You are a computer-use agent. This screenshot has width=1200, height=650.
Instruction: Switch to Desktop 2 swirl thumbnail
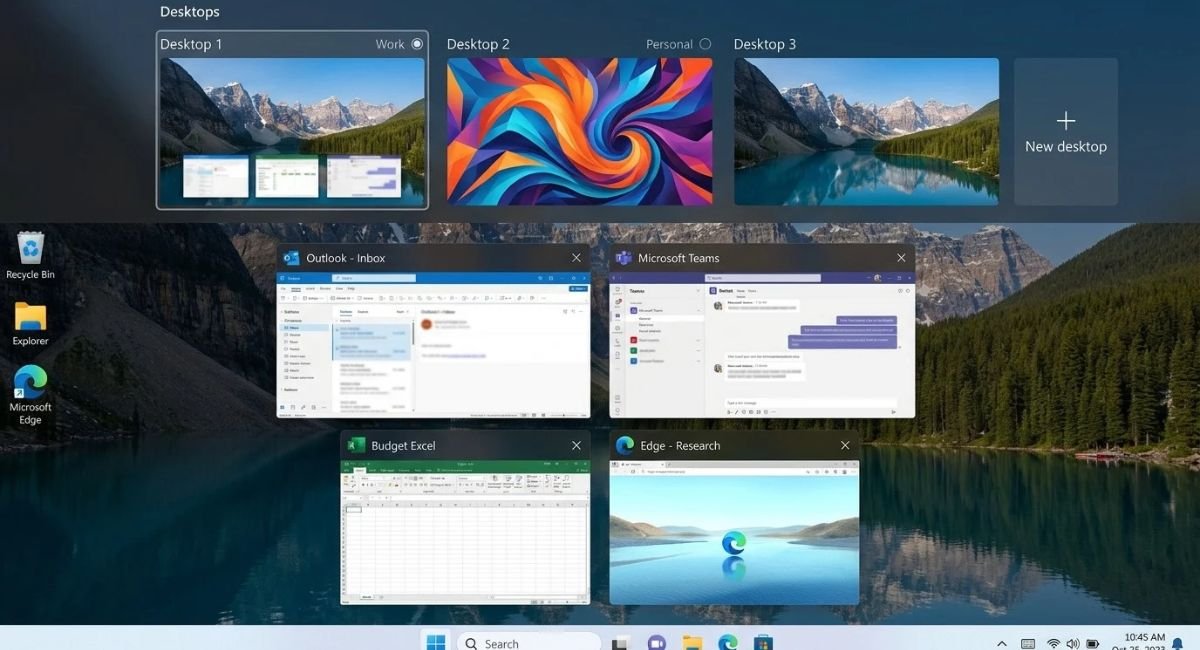click(x=580, y=131)
